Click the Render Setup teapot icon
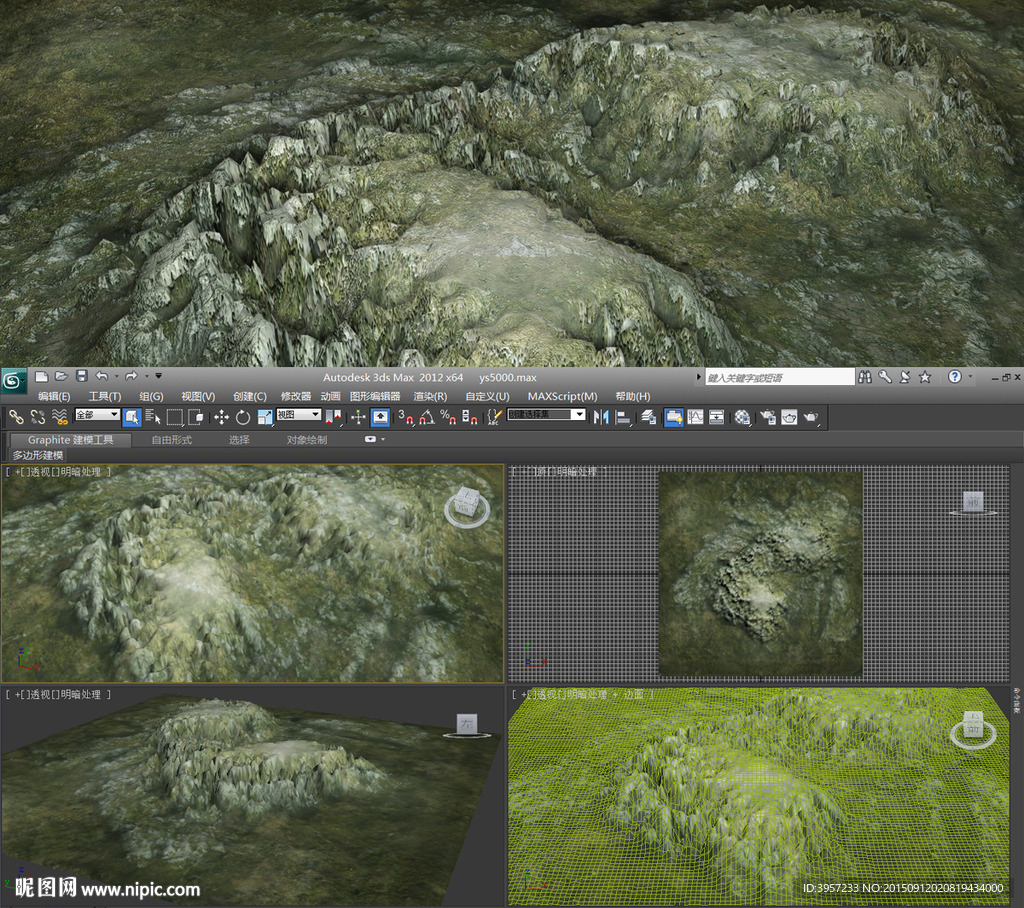The width and height of the screenshot is (1024, 908). coord(768,417)
